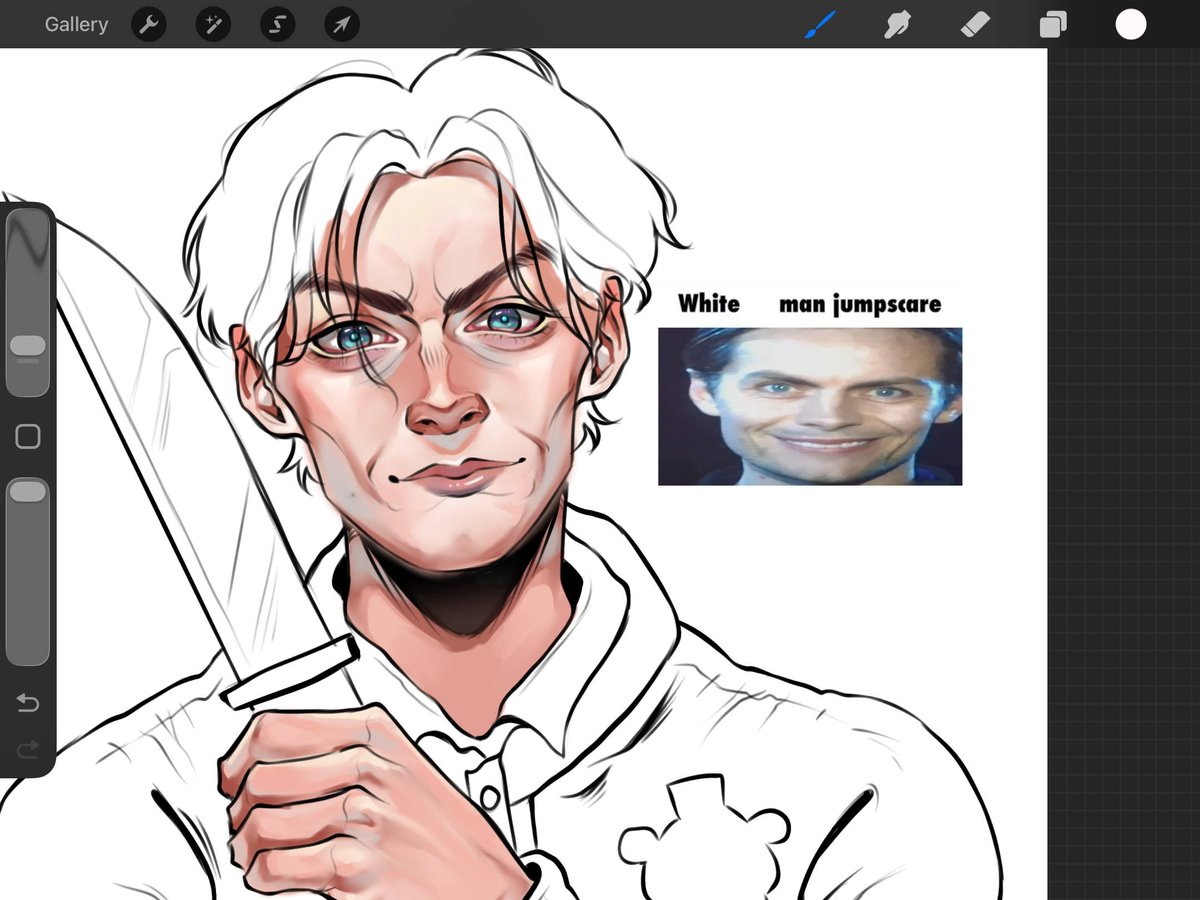Viewport: 1200px width, 900px height.
Task: Redo the last undone stroke
Action: (x=28, y=748)
